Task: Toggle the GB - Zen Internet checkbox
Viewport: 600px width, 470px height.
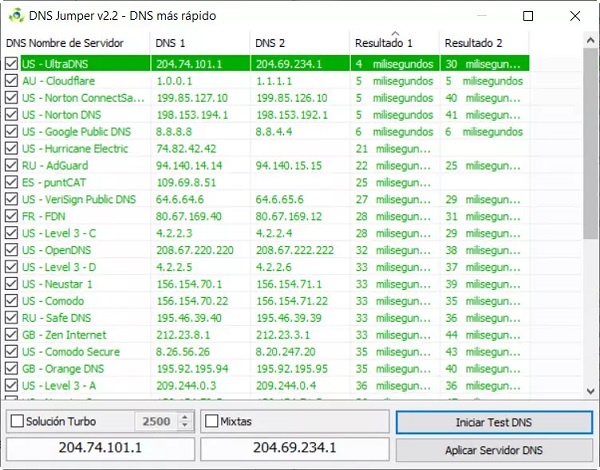Action: point(11,335)
